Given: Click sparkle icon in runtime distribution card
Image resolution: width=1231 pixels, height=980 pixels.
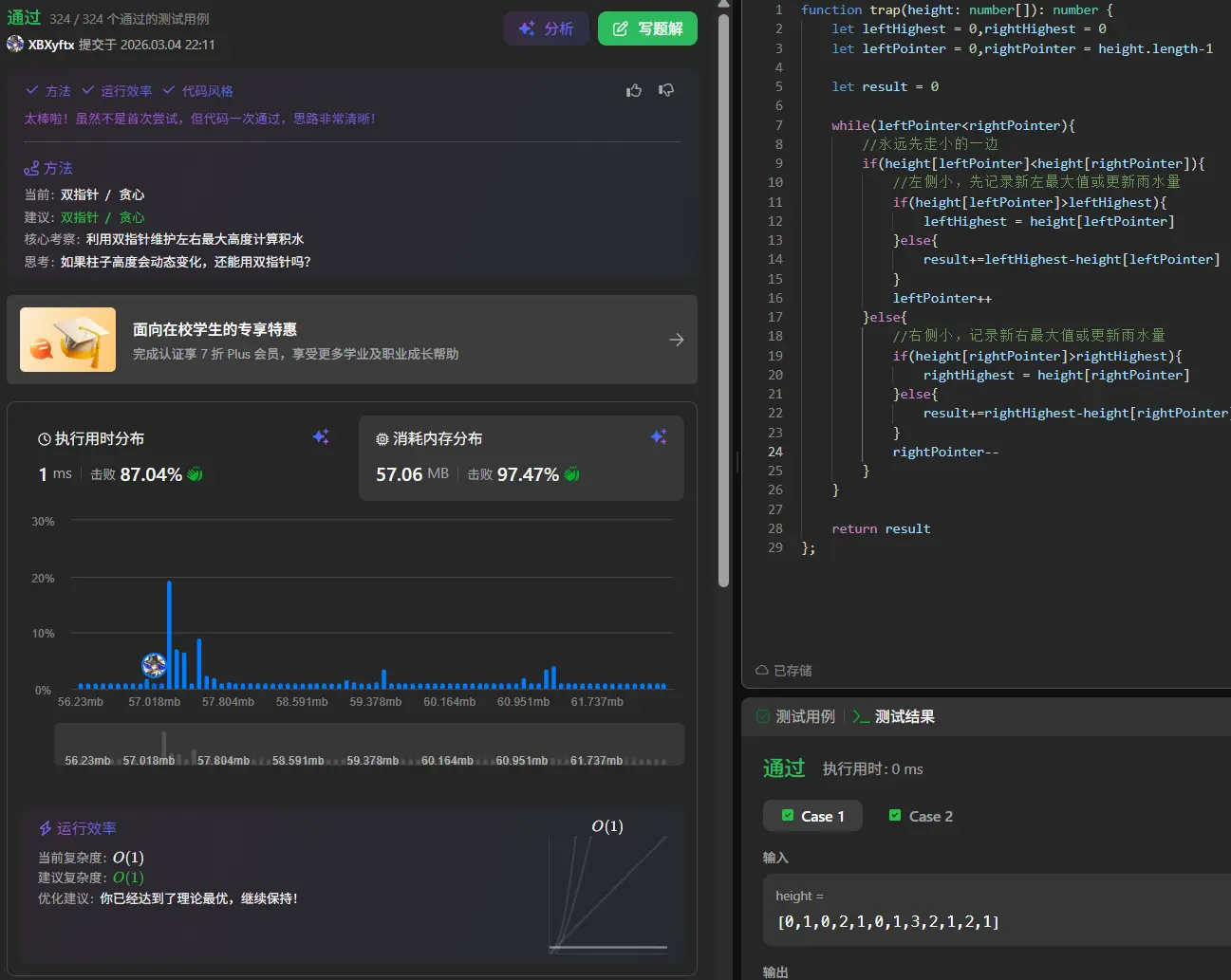Looking at the screenshot, I should click(321, 437).
